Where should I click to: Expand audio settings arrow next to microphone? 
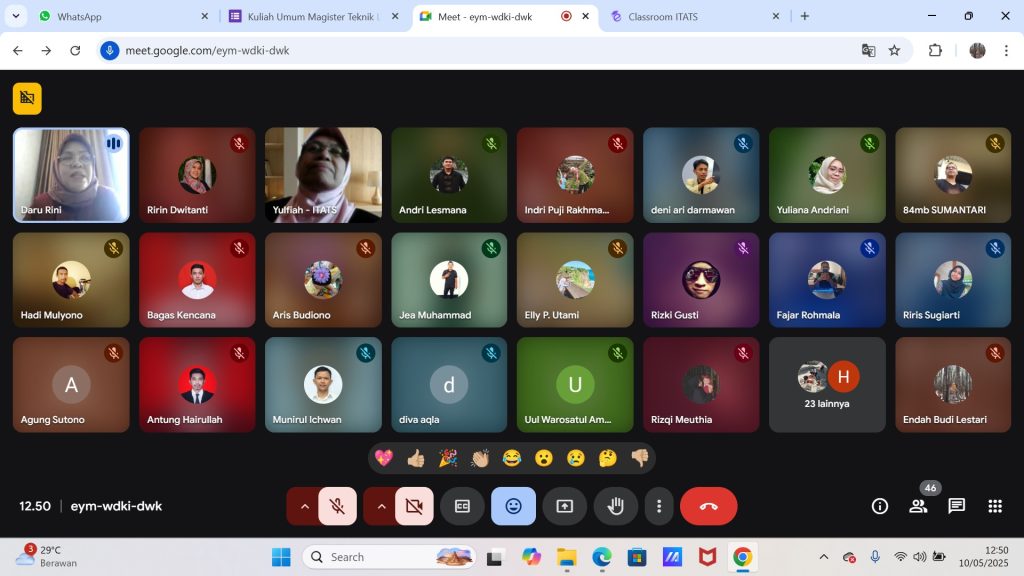[x=304, y=506]
